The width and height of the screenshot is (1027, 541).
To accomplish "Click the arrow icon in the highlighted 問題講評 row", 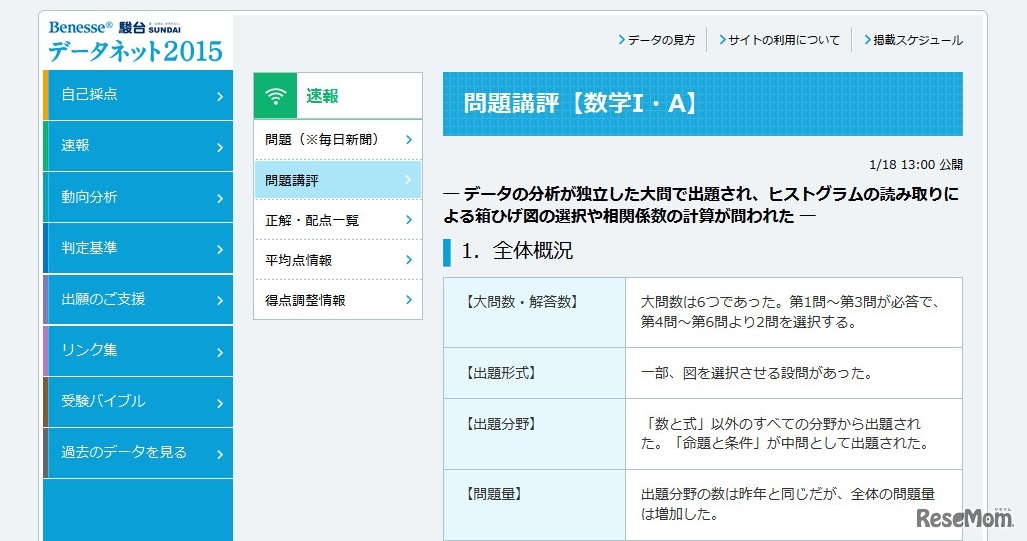I will pos(409,179).
